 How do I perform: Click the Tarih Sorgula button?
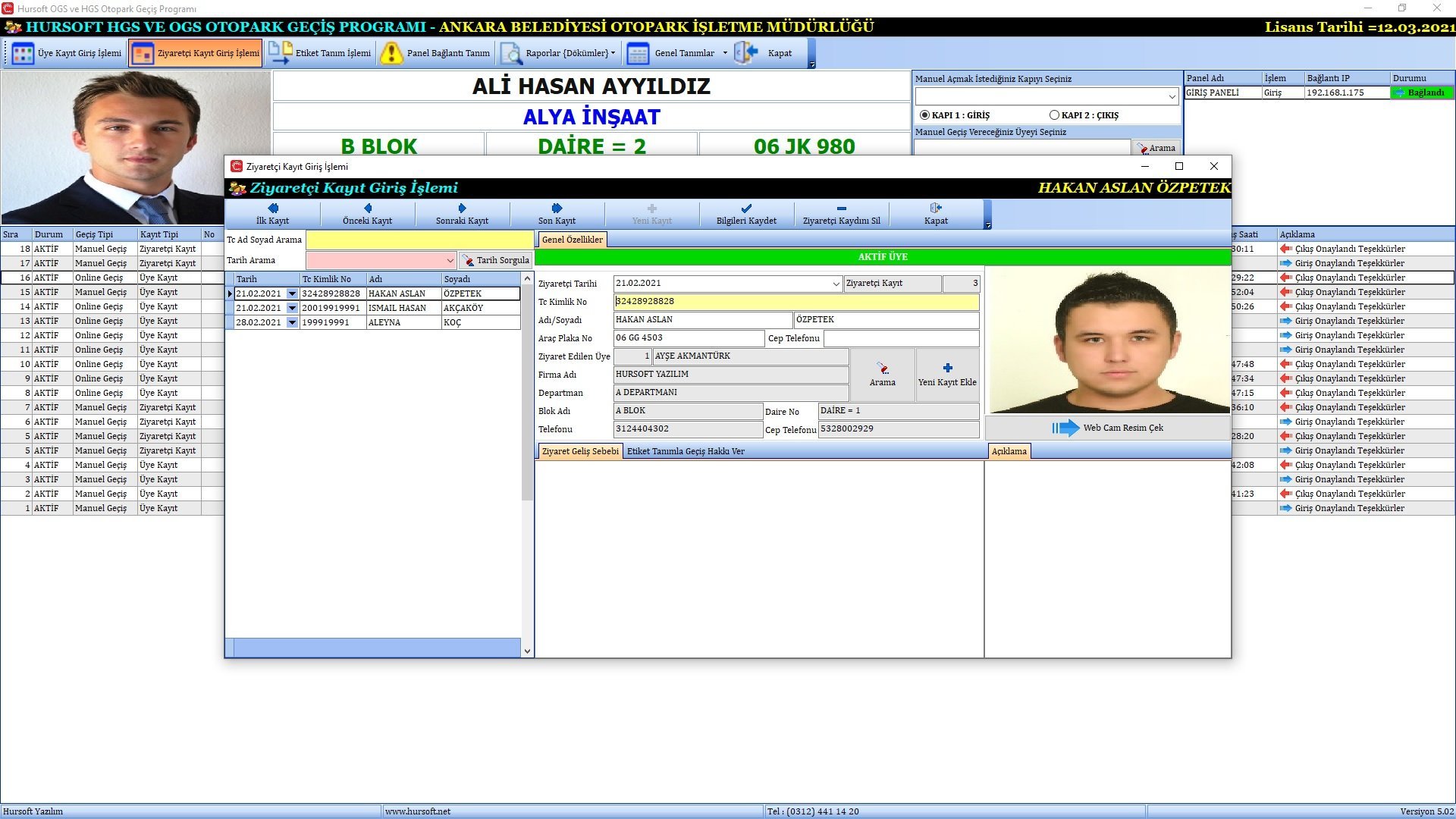coord(496,260)
